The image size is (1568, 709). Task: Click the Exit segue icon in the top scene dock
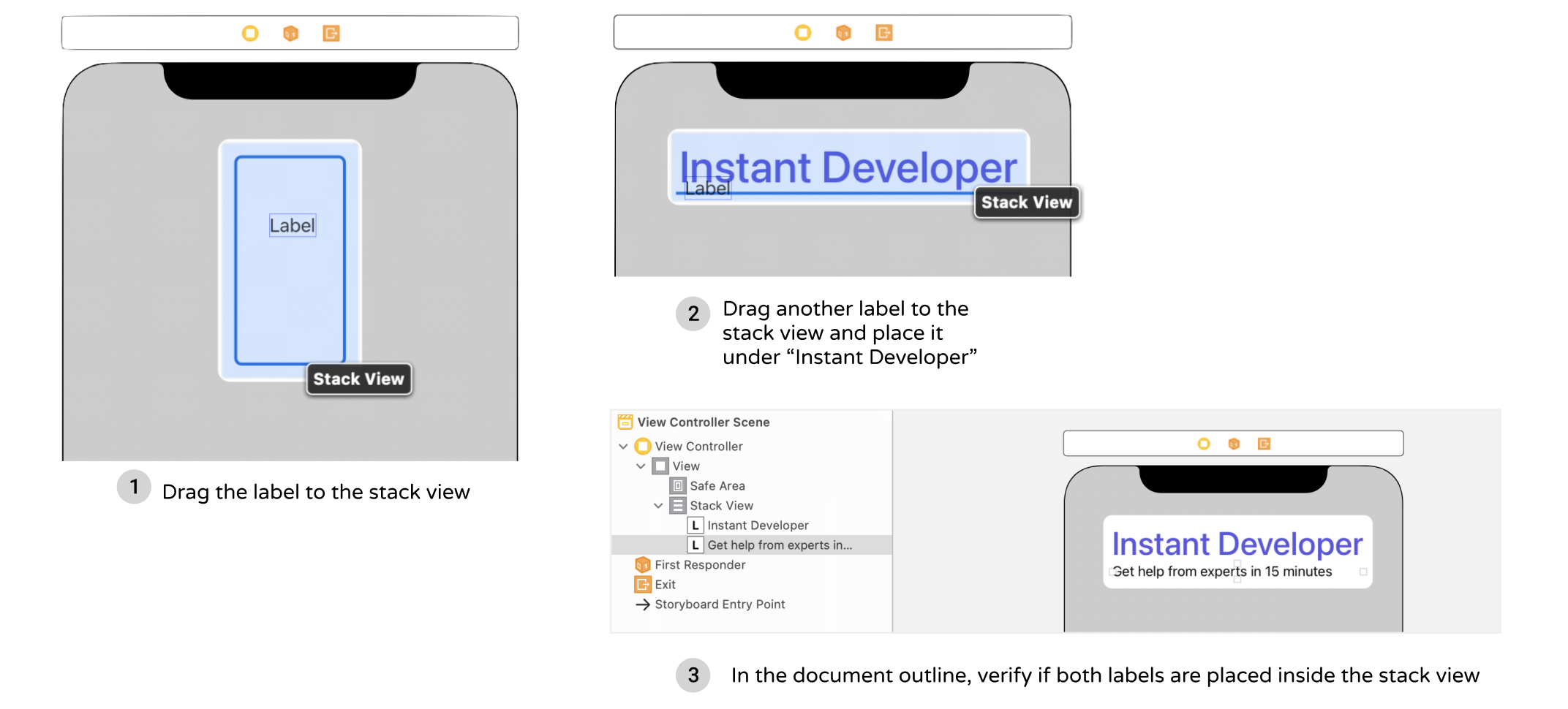coord(330,33)
